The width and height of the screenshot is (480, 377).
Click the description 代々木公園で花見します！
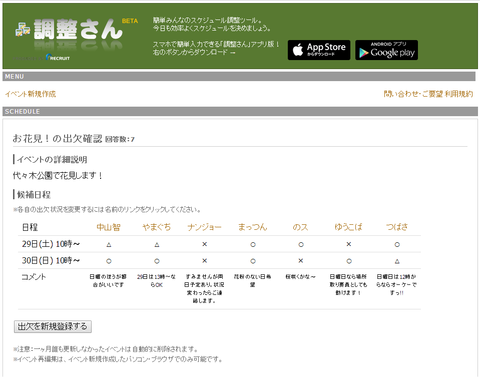point(58,175)
